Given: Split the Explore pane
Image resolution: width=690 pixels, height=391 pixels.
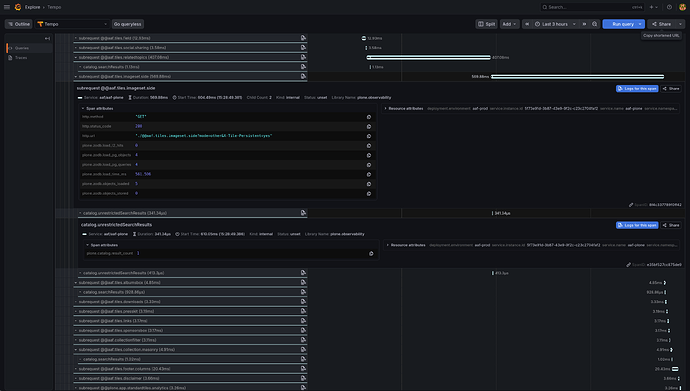Looking at the screenshot, I should click(x=486, y=24).
